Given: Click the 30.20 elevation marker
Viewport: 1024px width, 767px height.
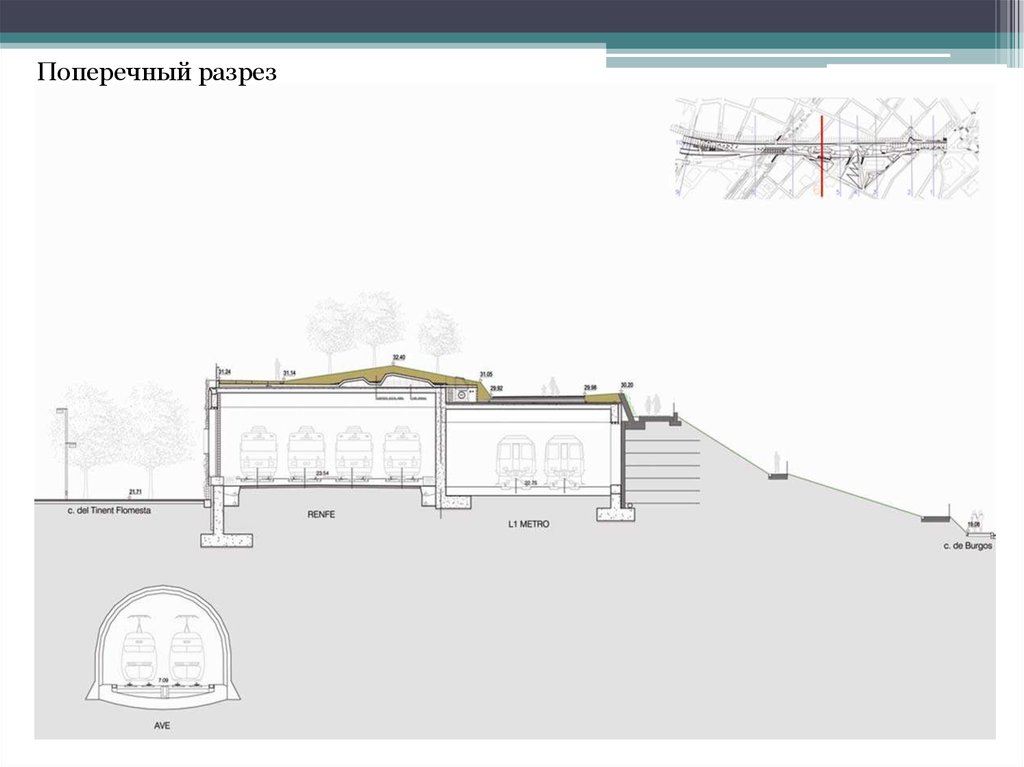Looking at the screenshot, I should 627,385.
